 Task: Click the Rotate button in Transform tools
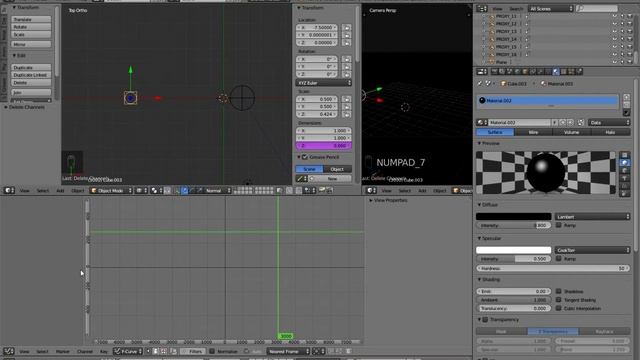pyautogui.click(x=31, y=27)
